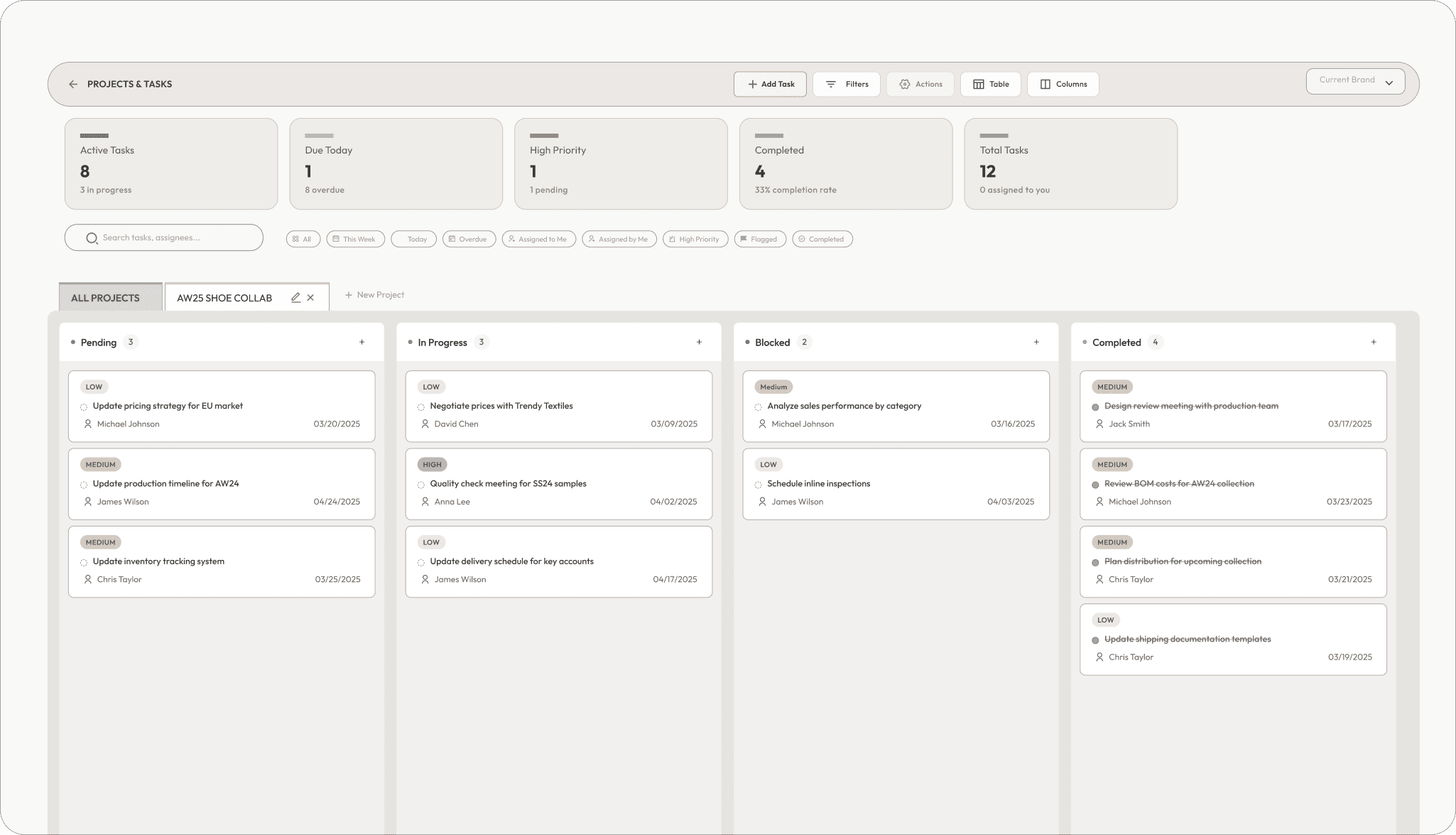
Task: Click the pencil icon on AW25 Shoe Collab tab
Action: (295, 298)
